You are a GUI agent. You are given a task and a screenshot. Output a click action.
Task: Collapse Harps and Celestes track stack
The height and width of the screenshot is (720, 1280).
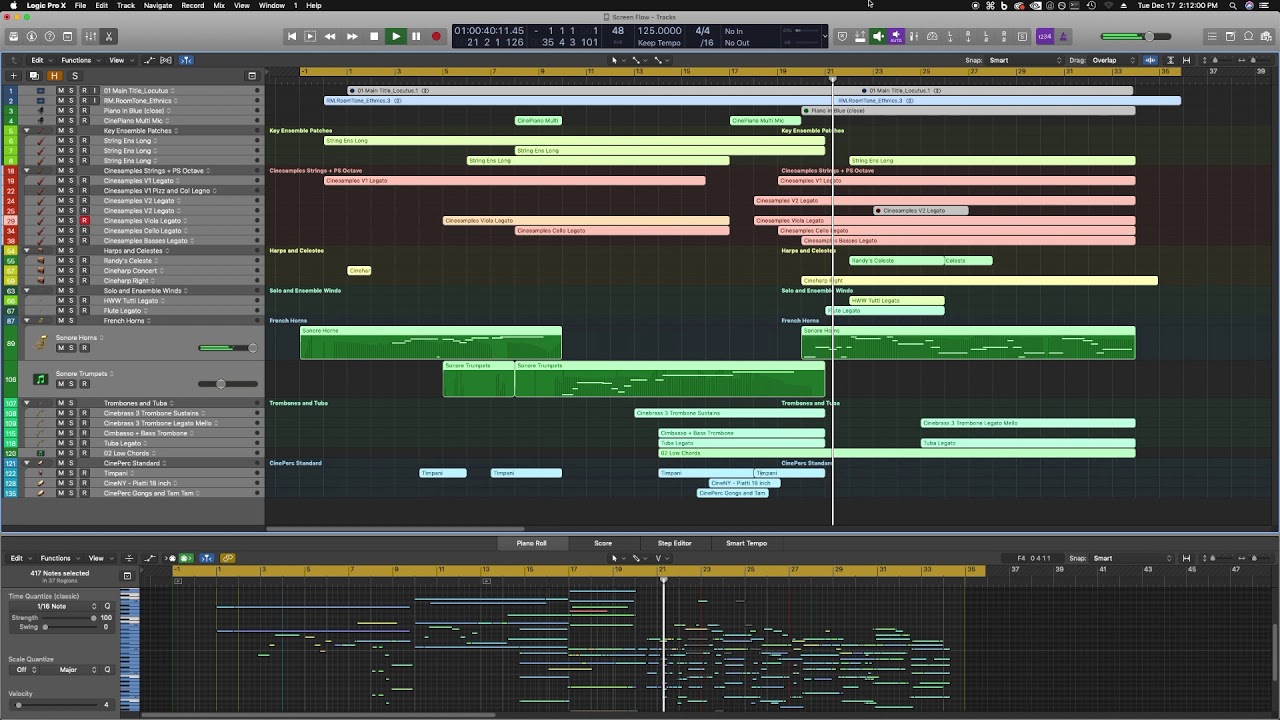tap(27, 251)
